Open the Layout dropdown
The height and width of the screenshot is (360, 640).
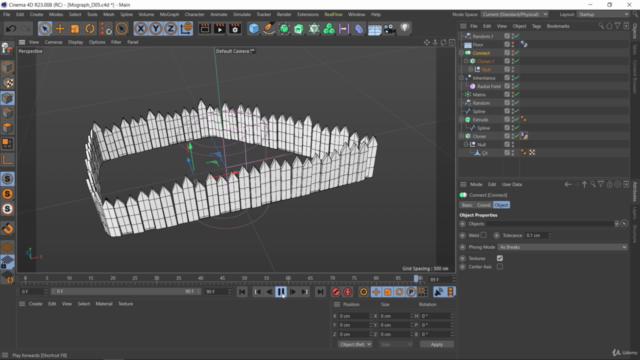603,14
